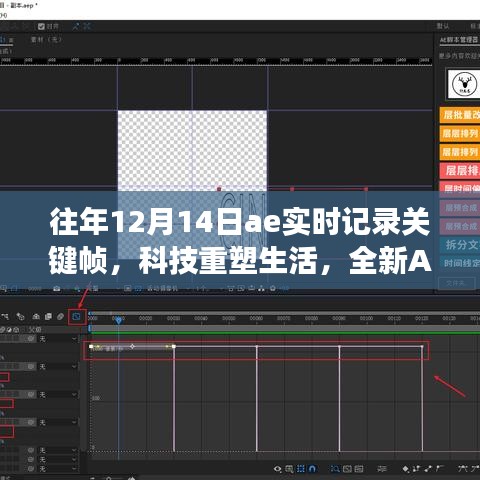The width and height of the screenshot is (480, 480).
Task: Click fit selection to view icon
Action: point(347,469)
